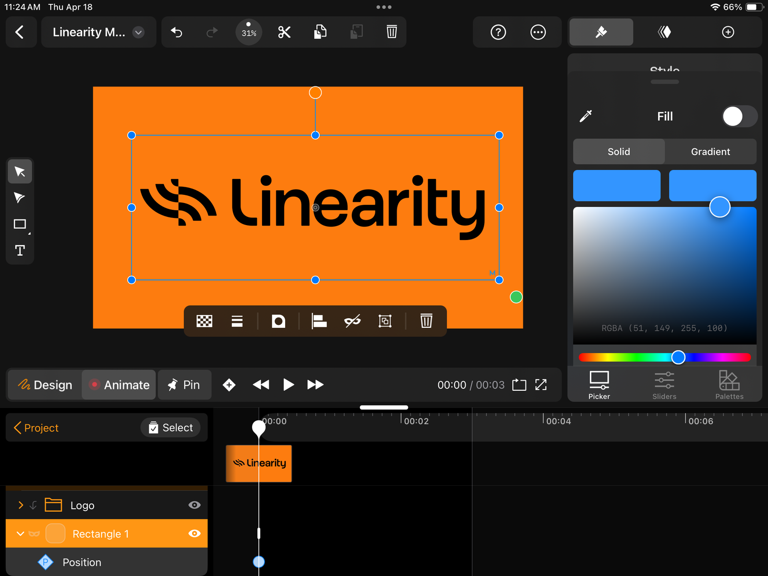Screen dimensions: 768x576
Task: Fast-forward the animation
Action: pyautogui.click(x=315, y=385)
